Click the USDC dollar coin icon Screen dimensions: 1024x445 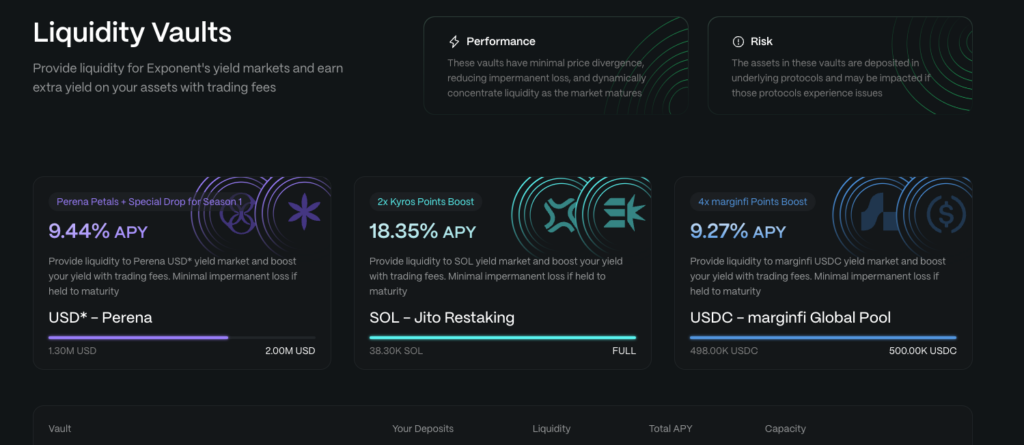[x=942, y=212]
